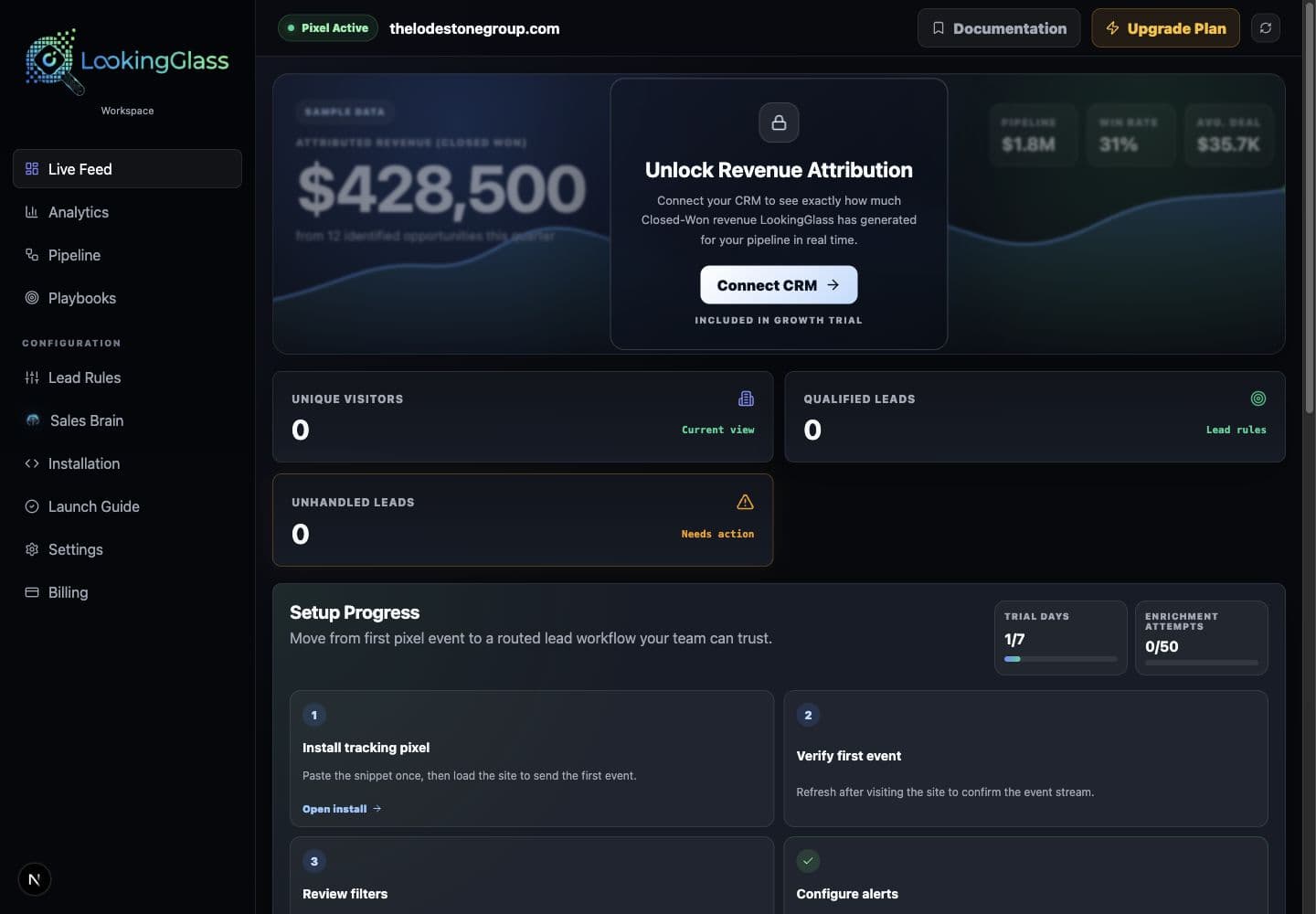Open Sales Brain configuration

coord(127,420)
